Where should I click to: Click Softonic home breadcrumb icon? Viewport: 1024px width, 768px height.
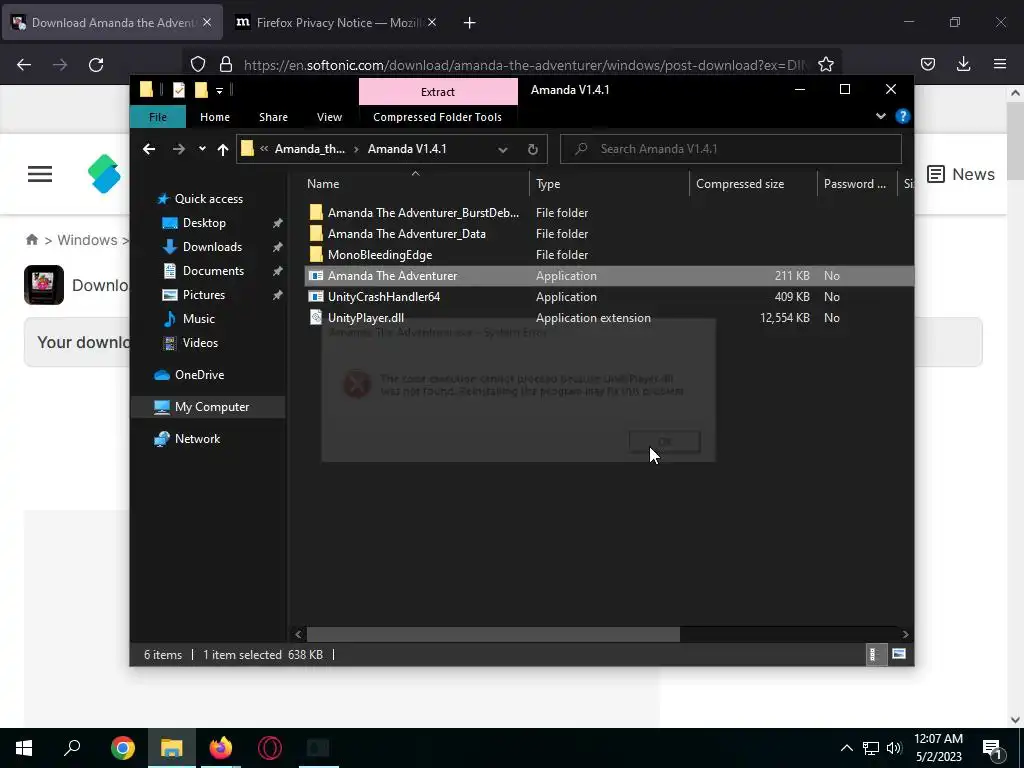[x=31, y=240]
